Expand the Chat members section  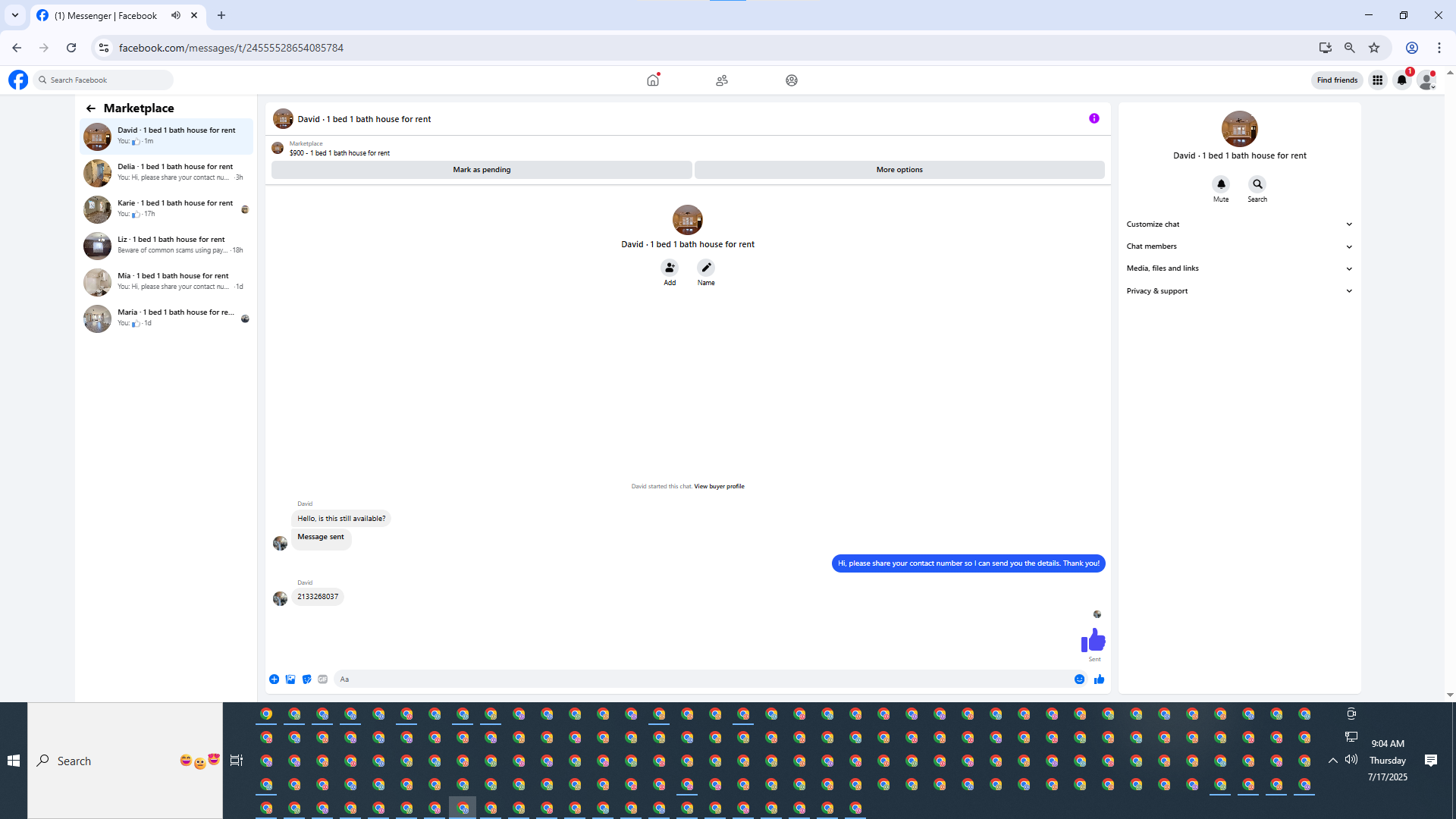(x=1239, y=246)
